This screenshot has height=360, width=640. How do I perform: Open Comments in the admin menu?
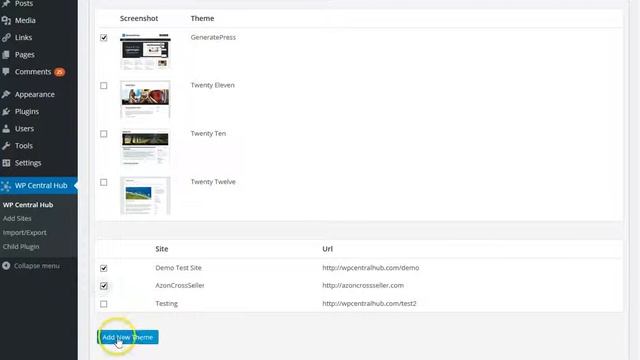click(33, 72)
